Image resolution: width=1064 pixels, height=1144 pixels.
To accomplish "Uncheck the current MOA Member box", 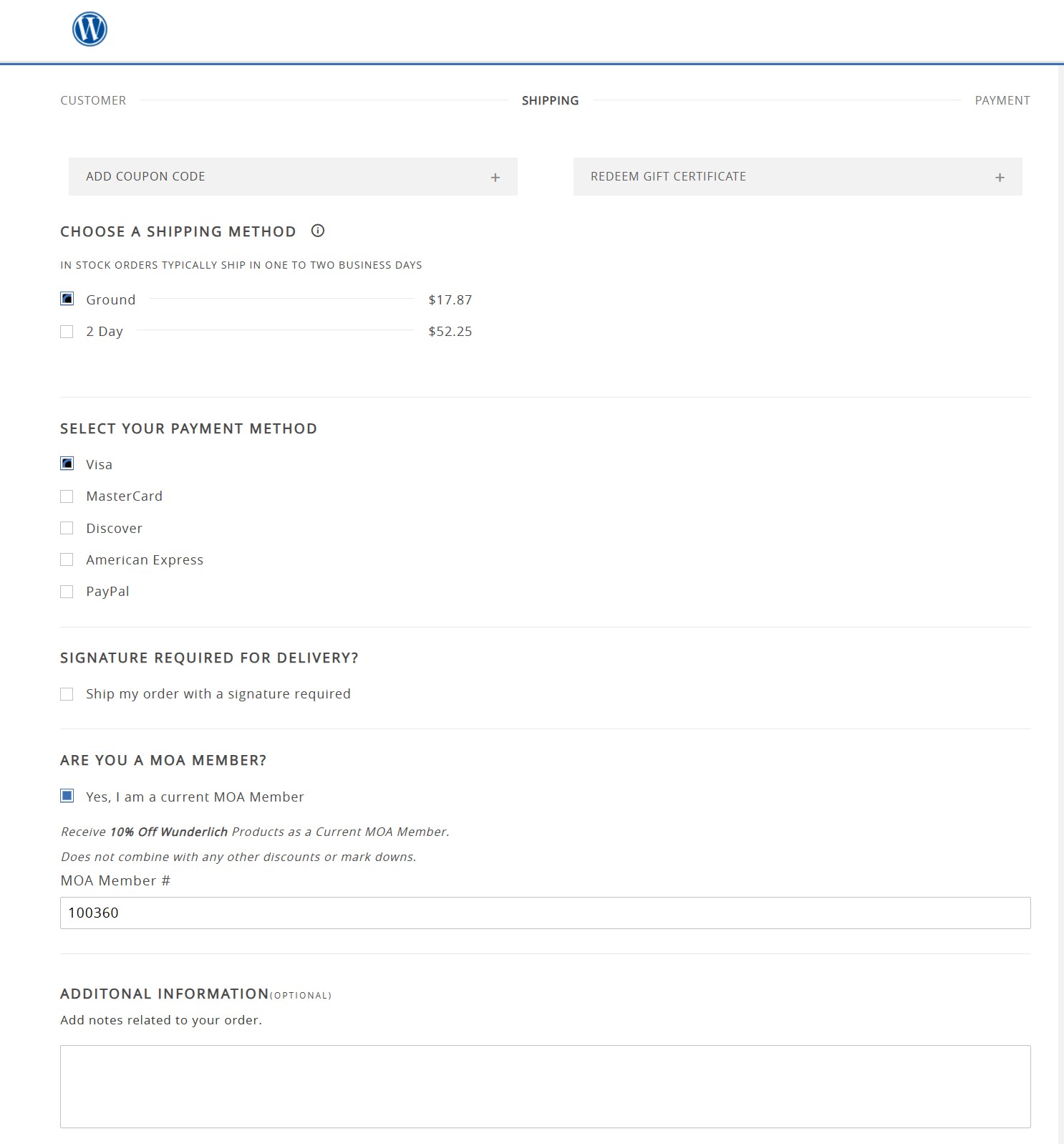I will [x=67, y=796].
